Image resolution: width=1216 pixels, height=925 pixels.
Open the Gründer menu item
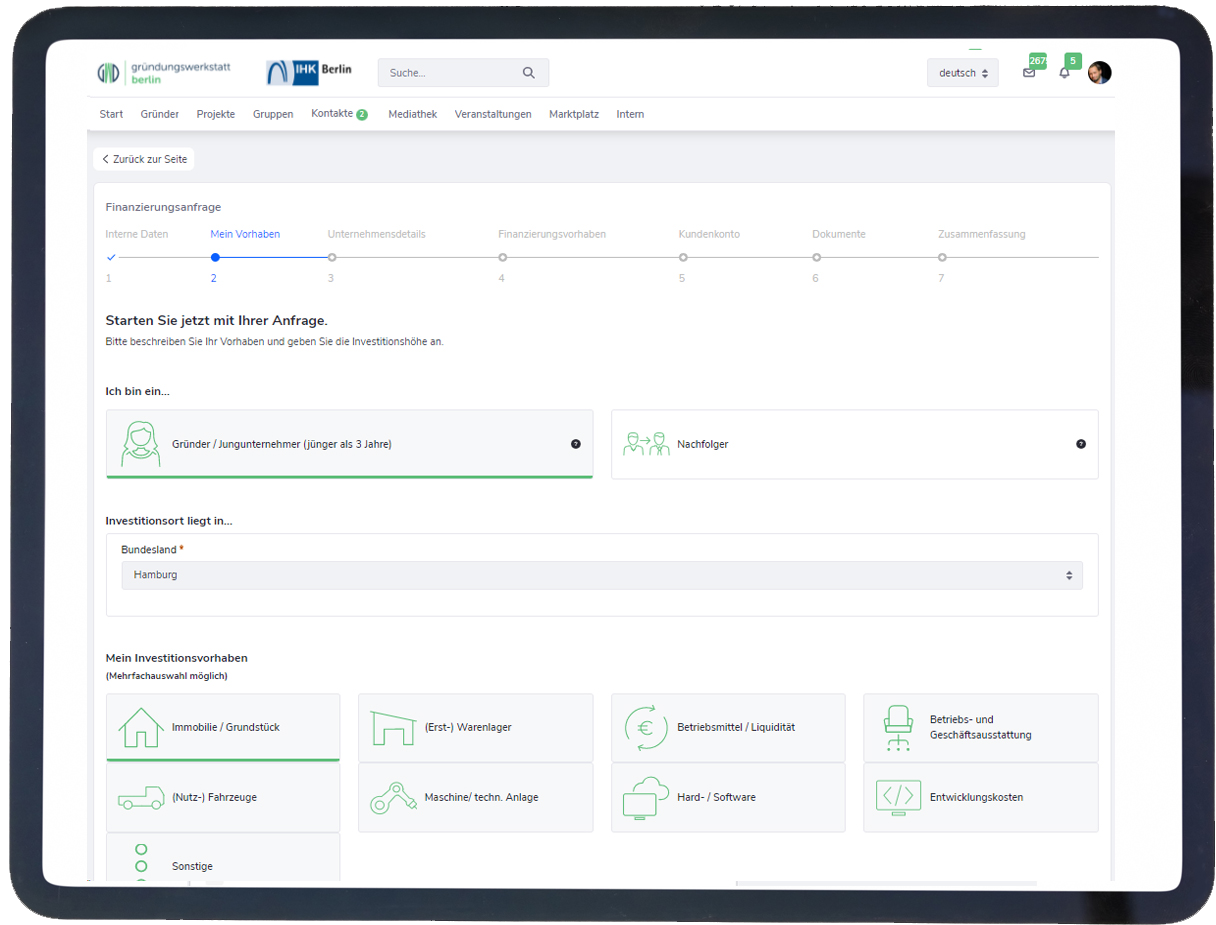160,114
